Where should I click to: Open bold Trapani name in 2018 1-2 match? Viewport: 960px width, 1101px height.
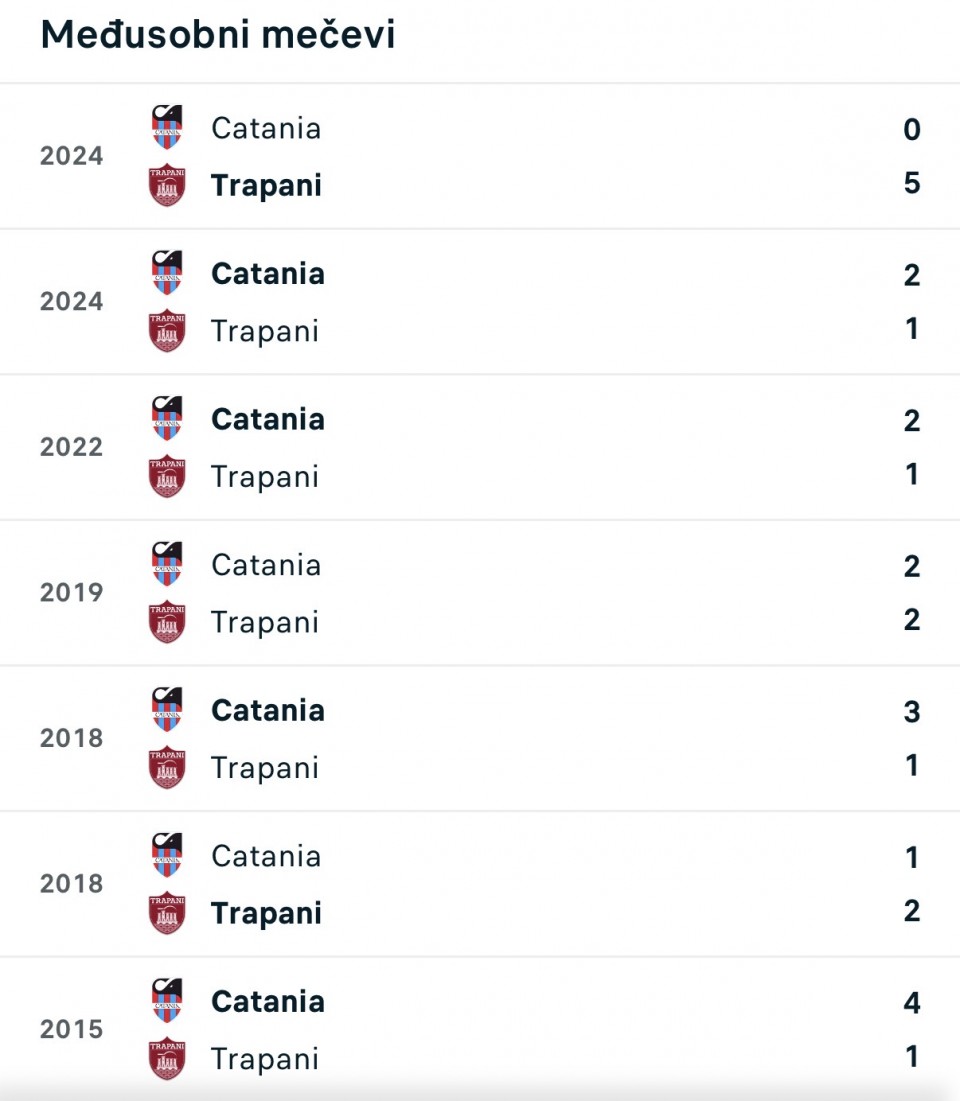coord(266,913)
